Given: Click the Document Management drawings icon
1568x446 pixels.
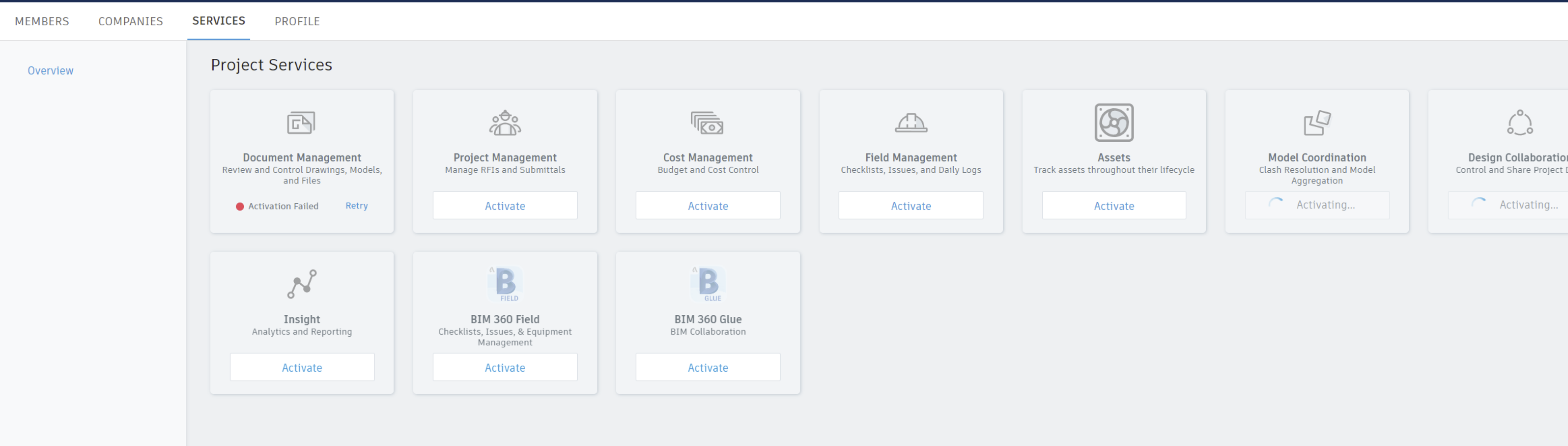Looking at the screenshot, I should click(x=302, y=122).
